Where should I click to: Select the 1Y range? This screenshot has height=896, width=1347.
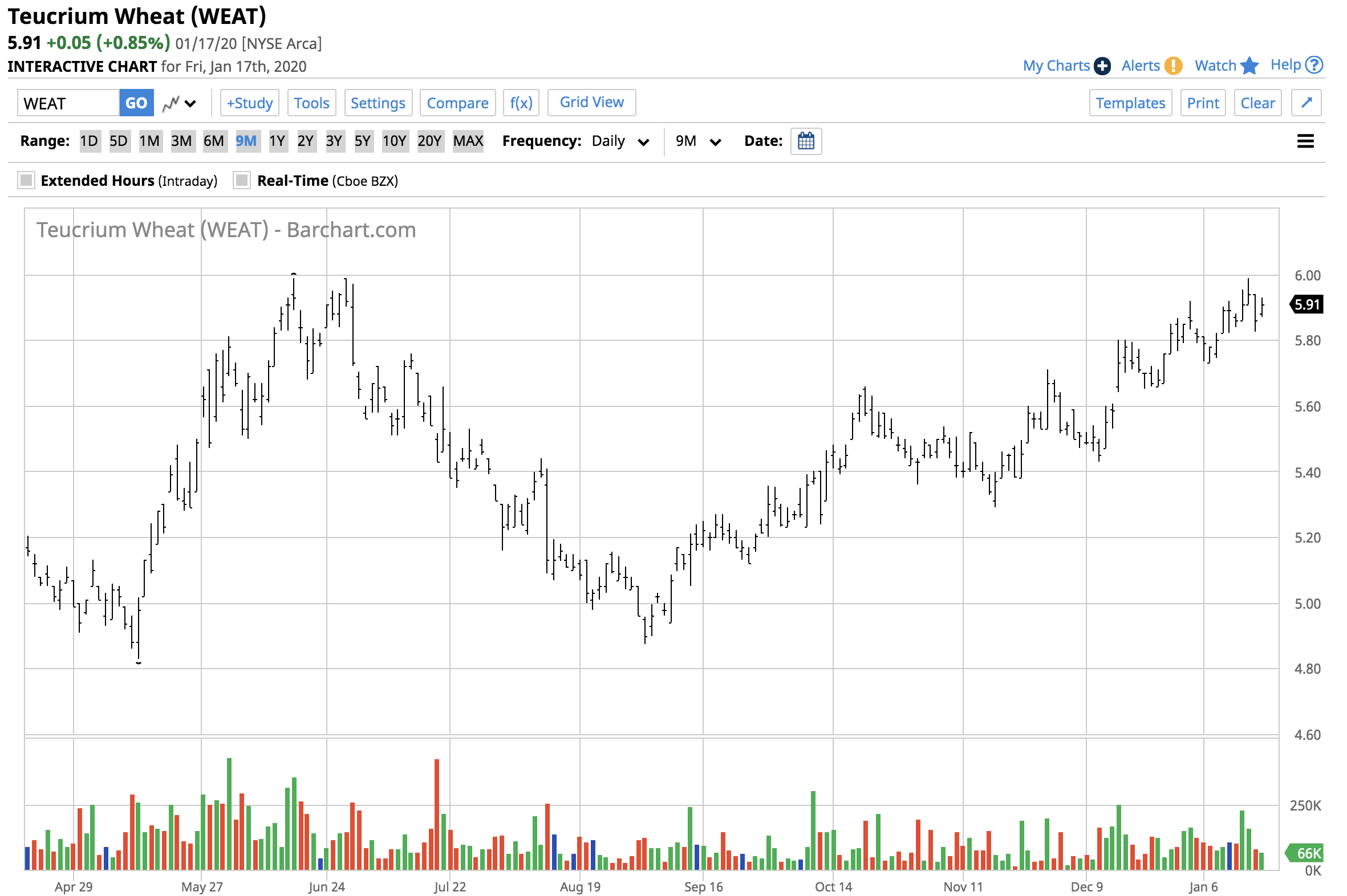[x=277, y=141]
